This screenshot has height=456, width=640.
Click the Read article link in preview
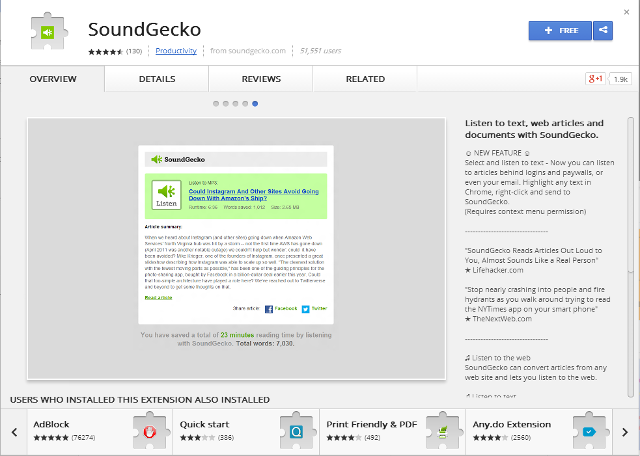(158, 298)
